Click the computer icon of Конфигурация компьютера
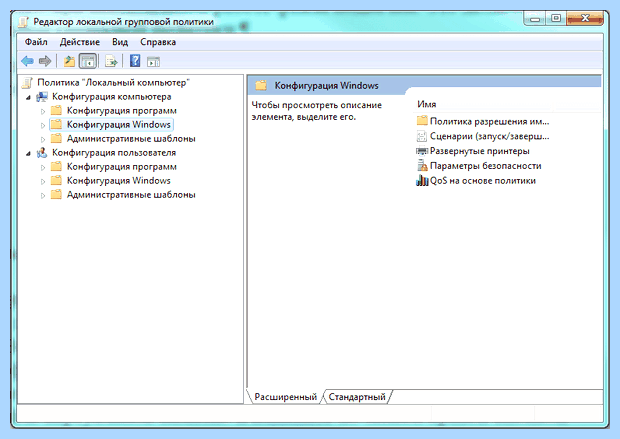620x439 pixels. pyautogui.click(x=42, y=97)
